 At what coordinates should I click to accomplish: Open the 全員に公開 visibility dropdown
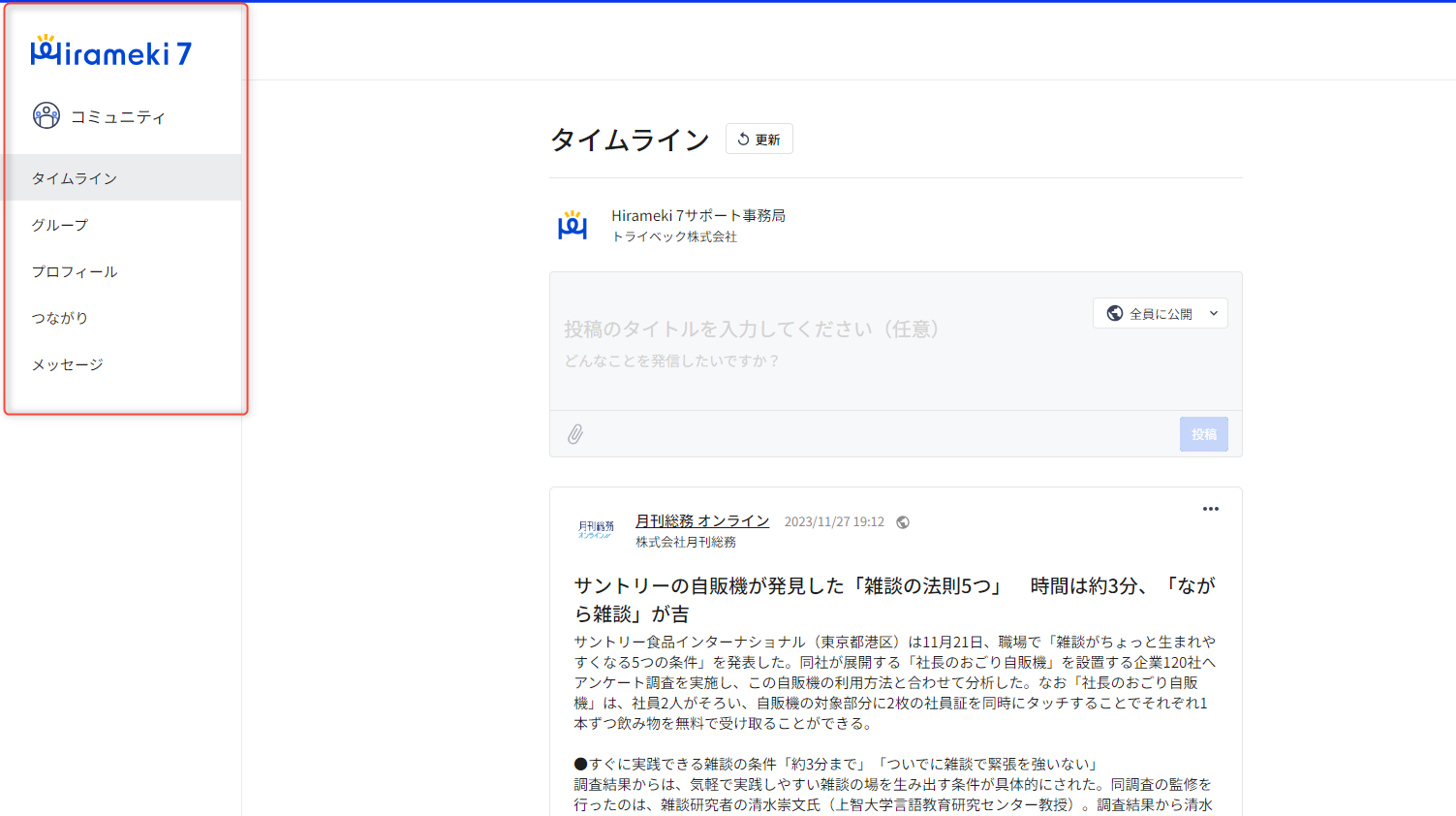click(1161, 313)
